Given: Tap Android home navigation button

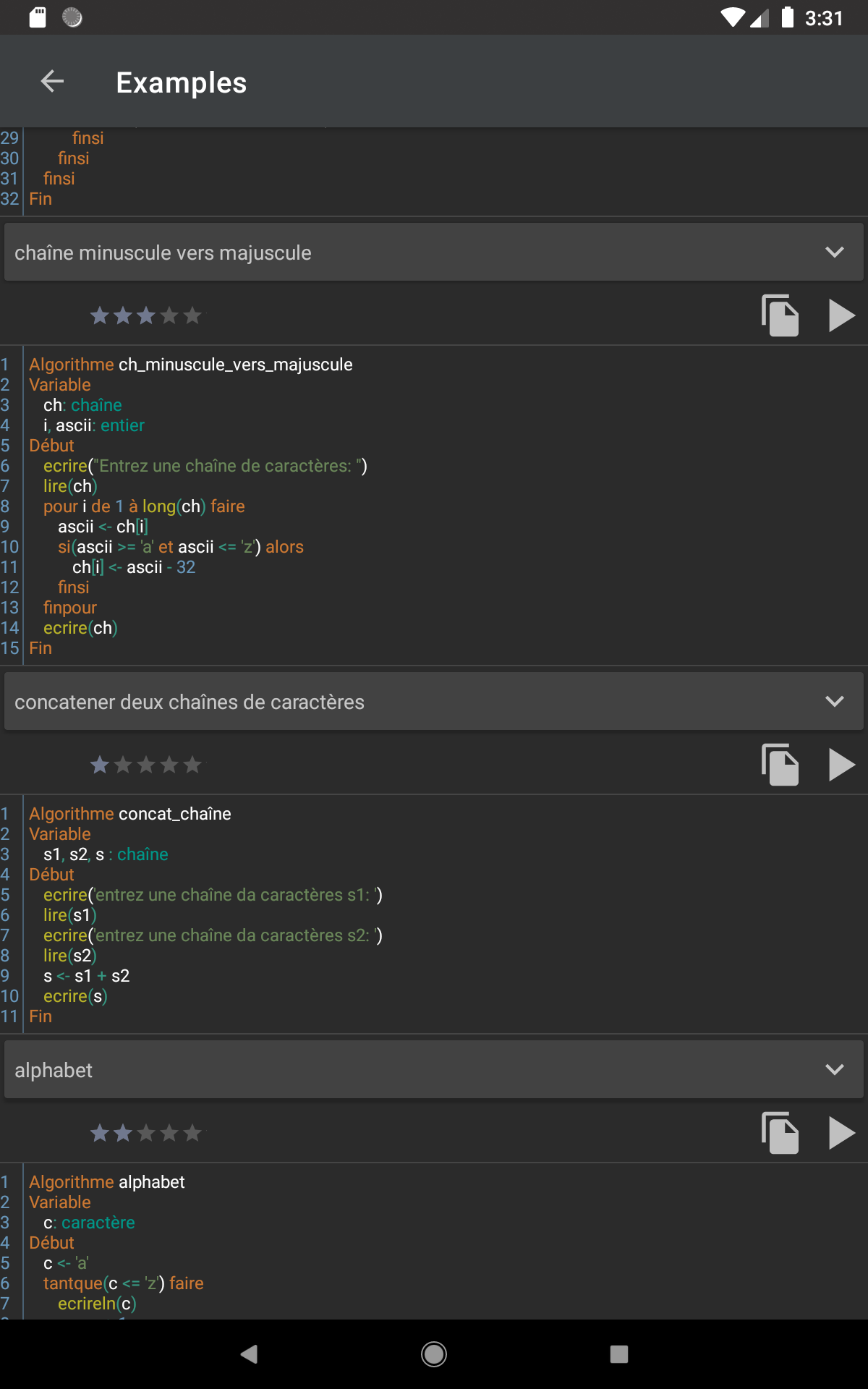Looking at the screenshot, I should point(434,1354).
